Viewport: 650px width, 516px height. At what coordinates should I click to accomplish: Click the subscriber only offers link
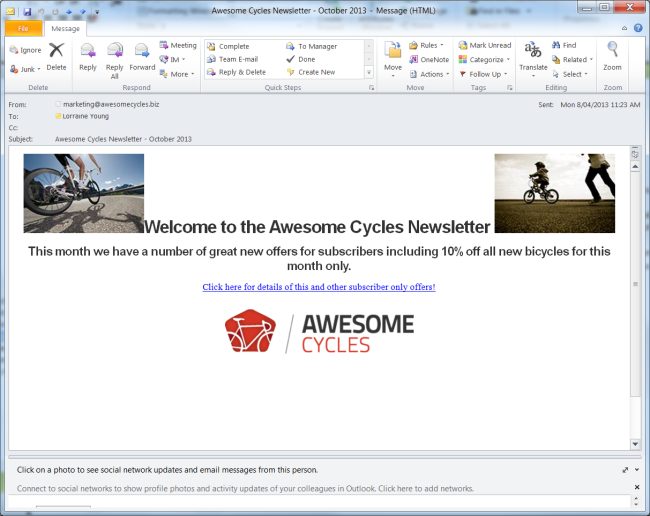(319, 287)
